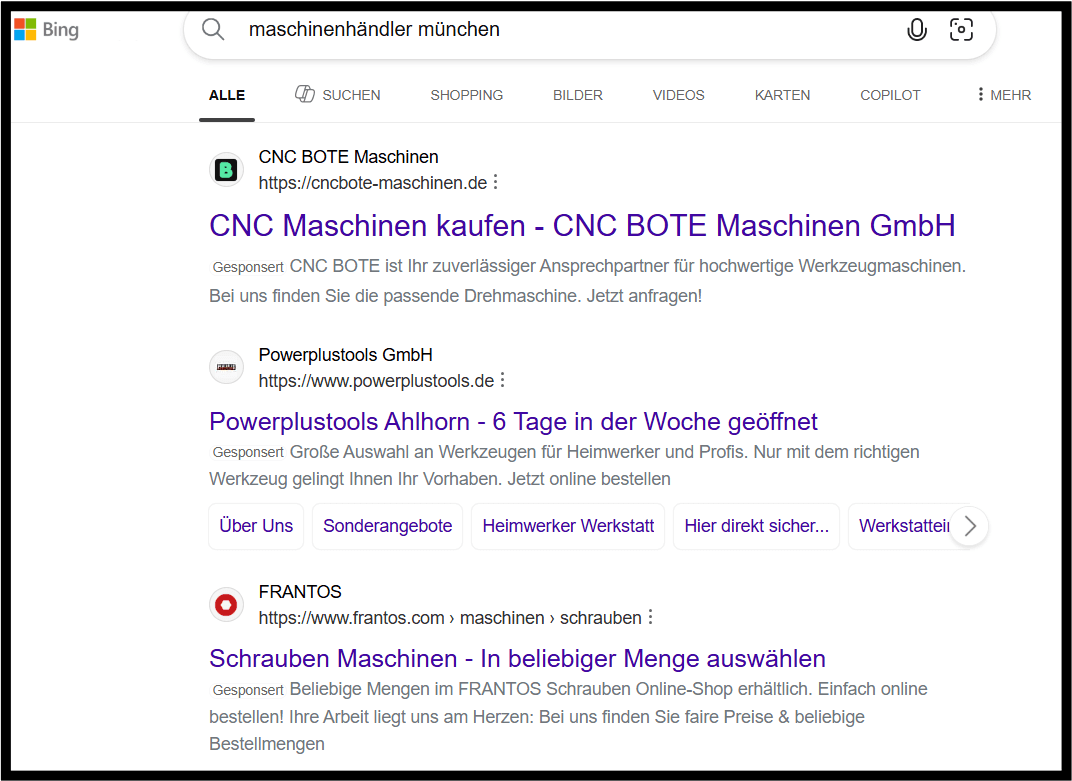This screenshot has width=1072, height=781.
Task: Click the FRANTOS favicon
Action: [x=226, y=604]
